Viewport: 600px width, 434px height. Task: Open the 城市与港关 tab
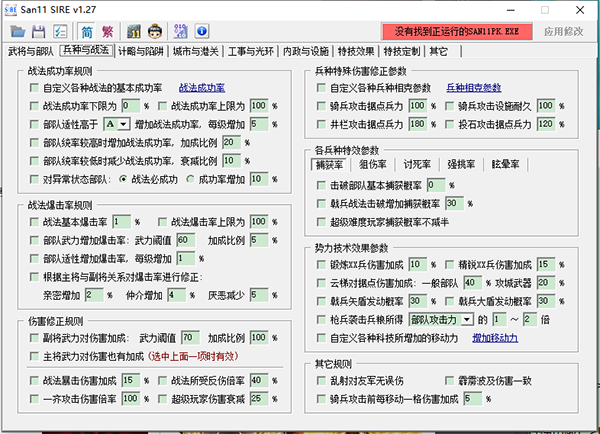[x=196, y=50]
